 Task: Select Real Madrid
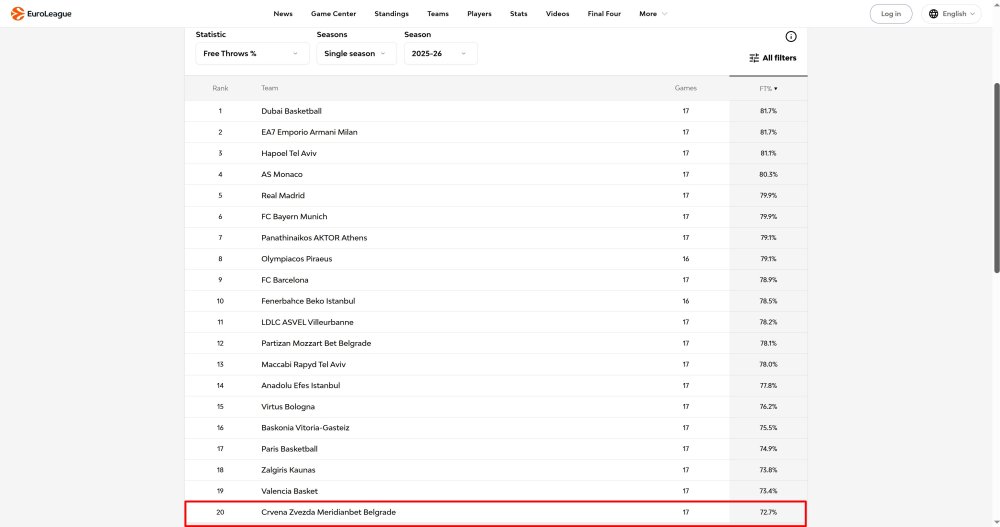click(283, 195)
